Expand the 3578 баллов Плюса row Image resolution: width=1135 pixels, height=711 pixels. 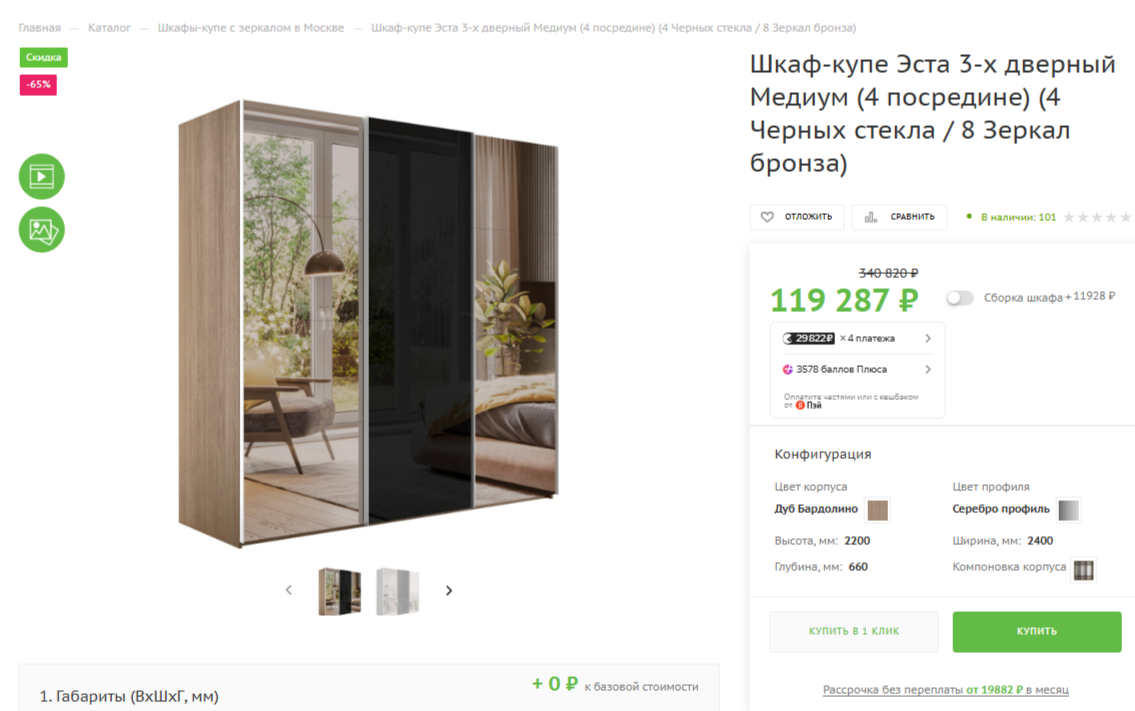857,369
